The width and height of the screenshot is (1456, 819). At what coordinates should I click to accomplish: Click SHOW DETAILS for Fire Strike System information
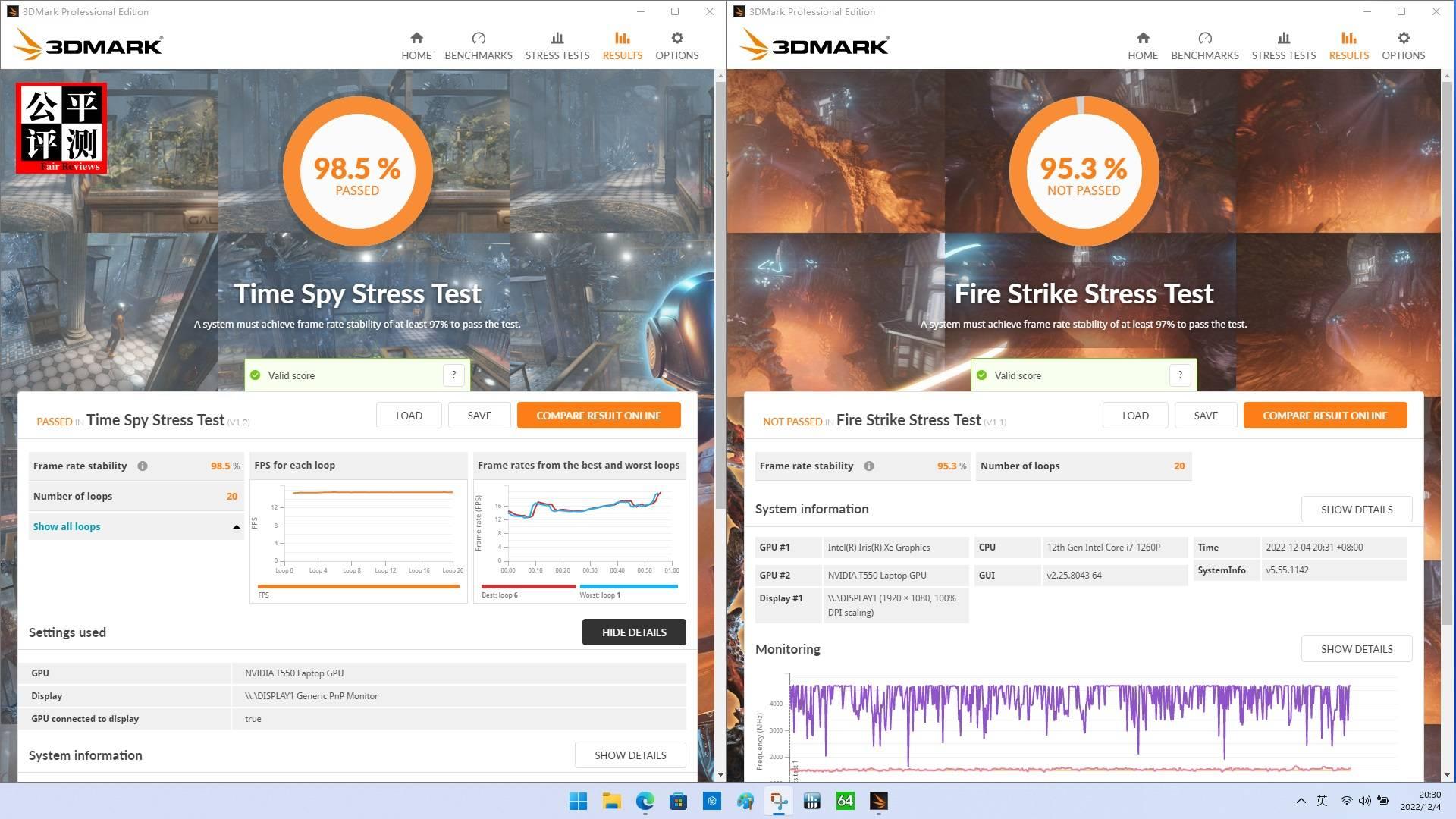[1357, 510]
